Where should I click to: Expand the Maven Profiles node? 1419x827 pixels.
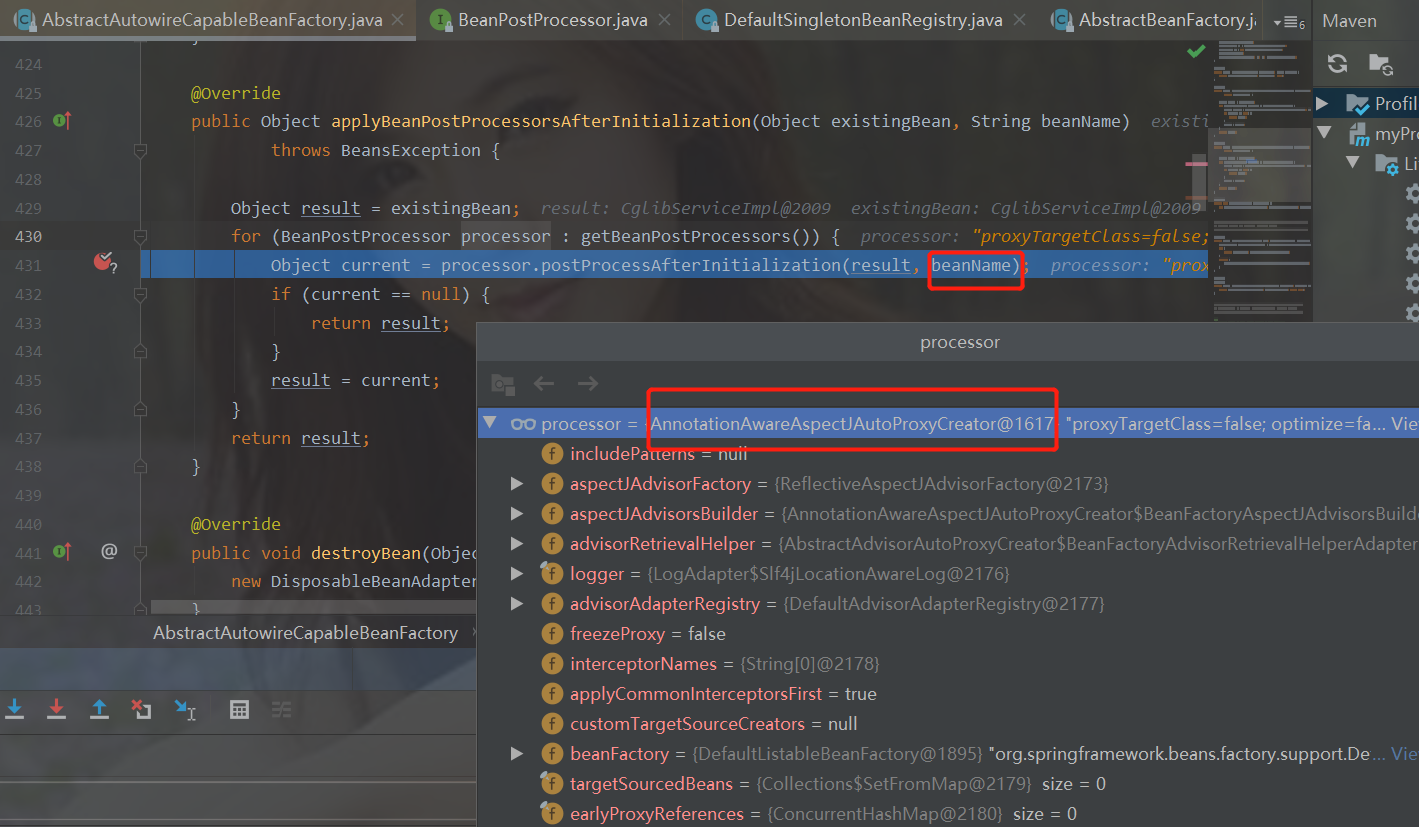click(x=1323, y=103)
